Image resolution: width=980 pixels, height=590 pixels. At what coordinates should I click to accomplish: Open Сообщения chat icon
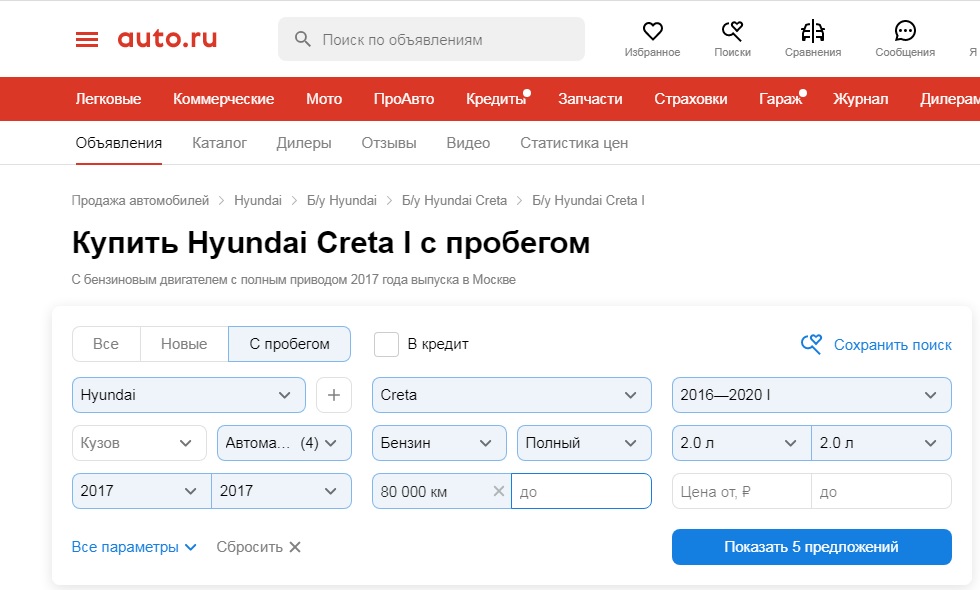(904, 31)
